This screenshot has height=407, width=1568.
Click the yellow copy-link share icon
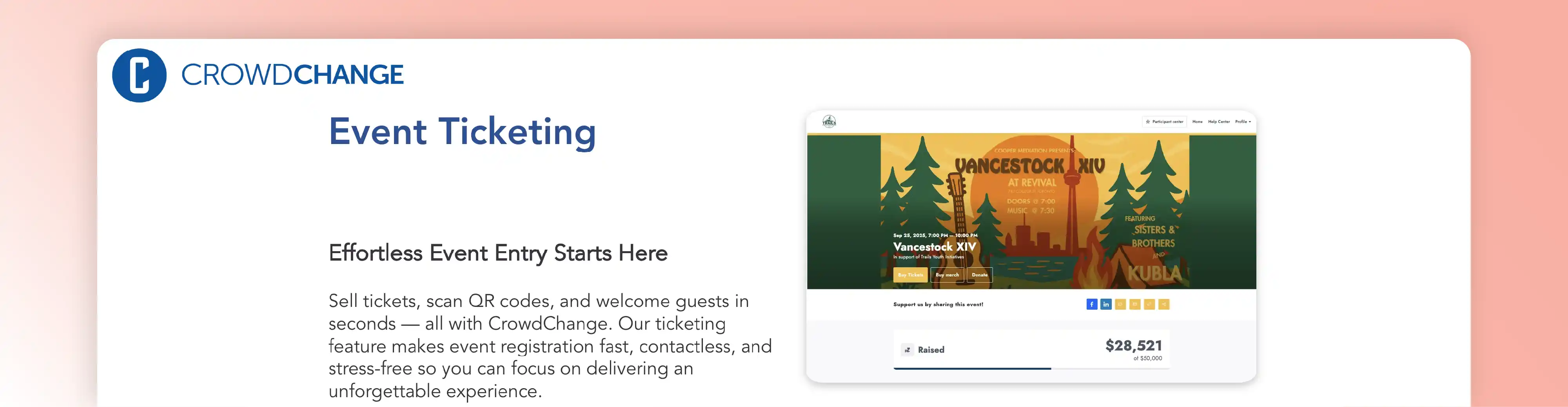(x=1149, y=304)
